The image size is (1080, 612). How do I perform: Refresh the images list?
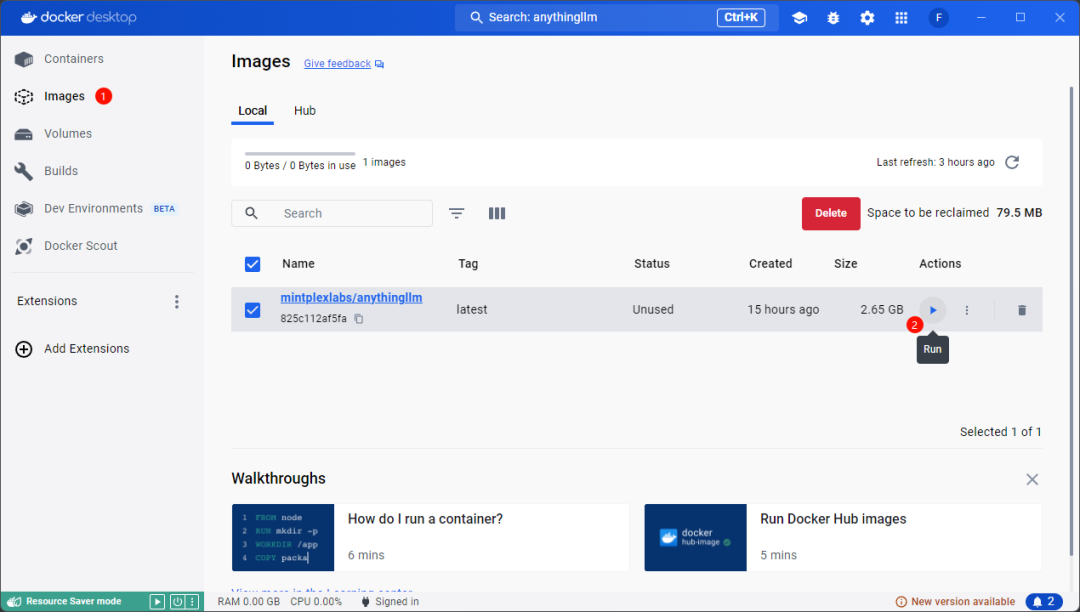click(x=1012, y=162)
